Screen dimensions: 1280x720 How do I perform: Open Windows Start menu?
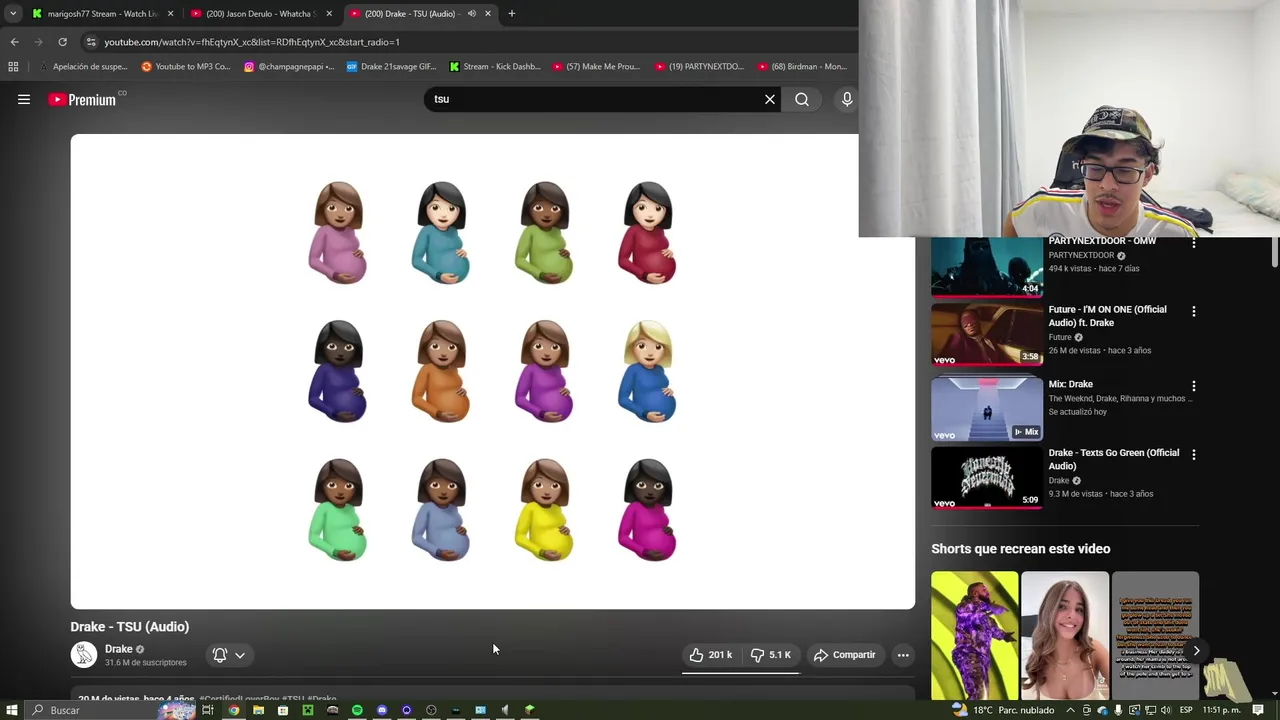pyautogui.click(x=12, y=710)
